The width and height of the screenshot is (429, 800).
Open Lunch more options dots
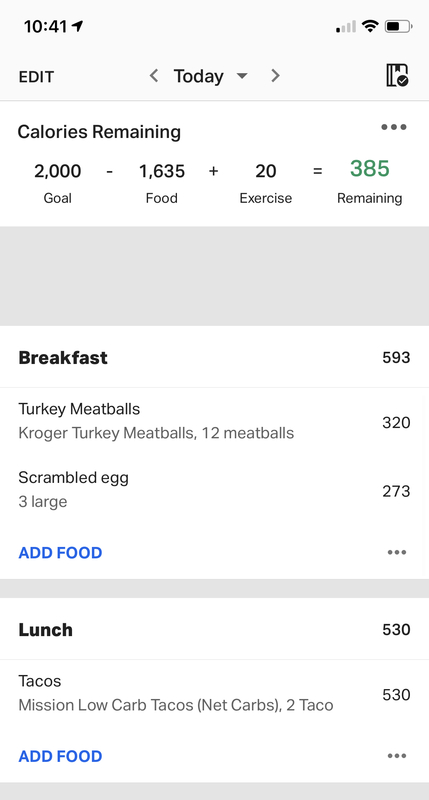coord(397,756)
